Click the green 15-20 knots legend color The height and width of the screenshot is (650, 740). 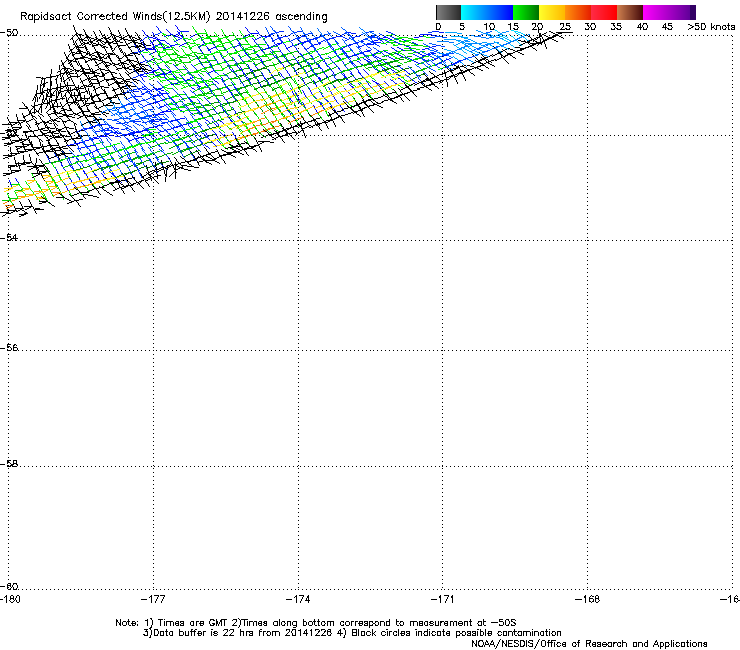click(526, 12)
